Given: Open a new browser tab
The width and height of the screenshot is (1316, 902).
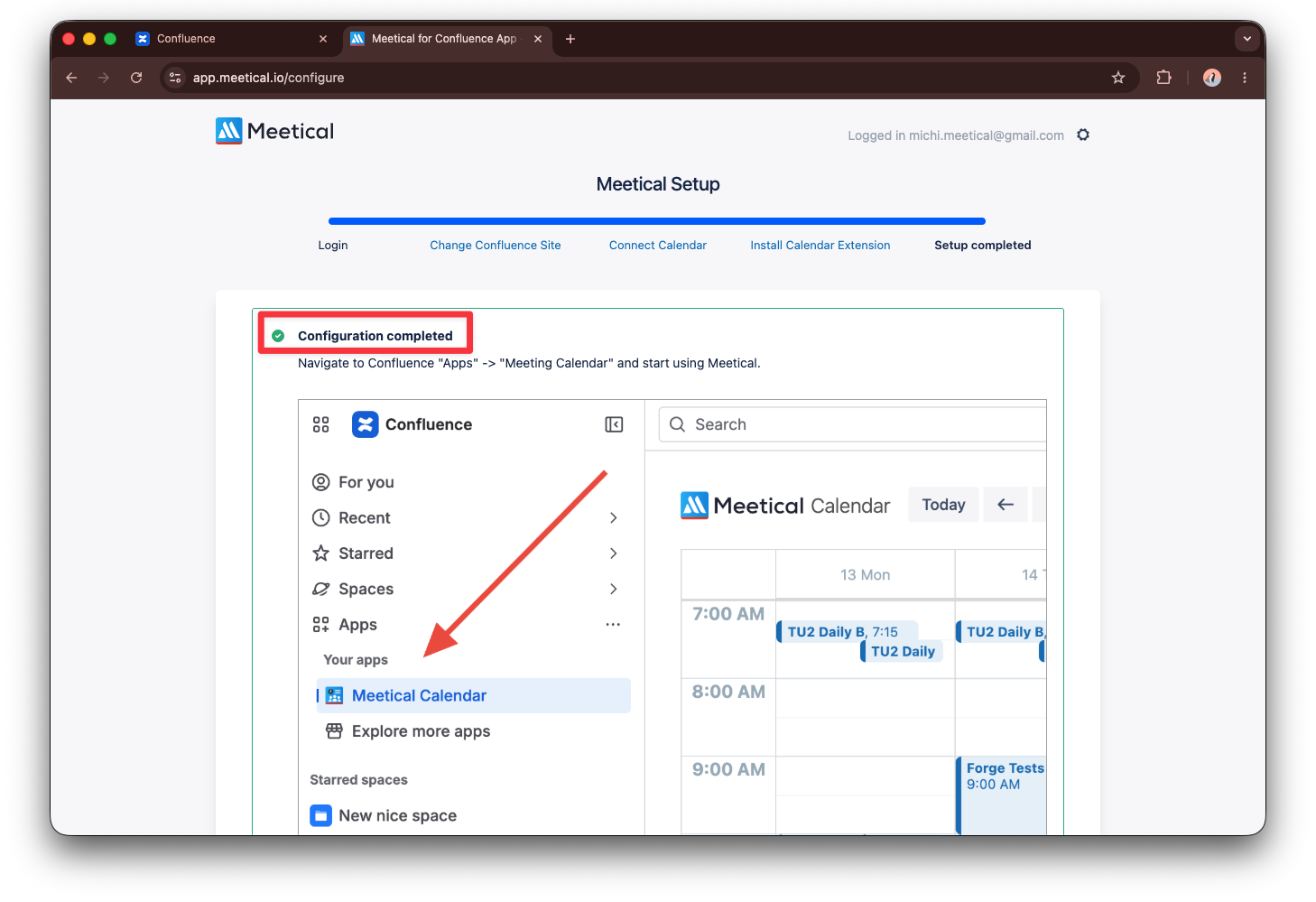Looking at the screenshot, I should click(x=570, y=39).
